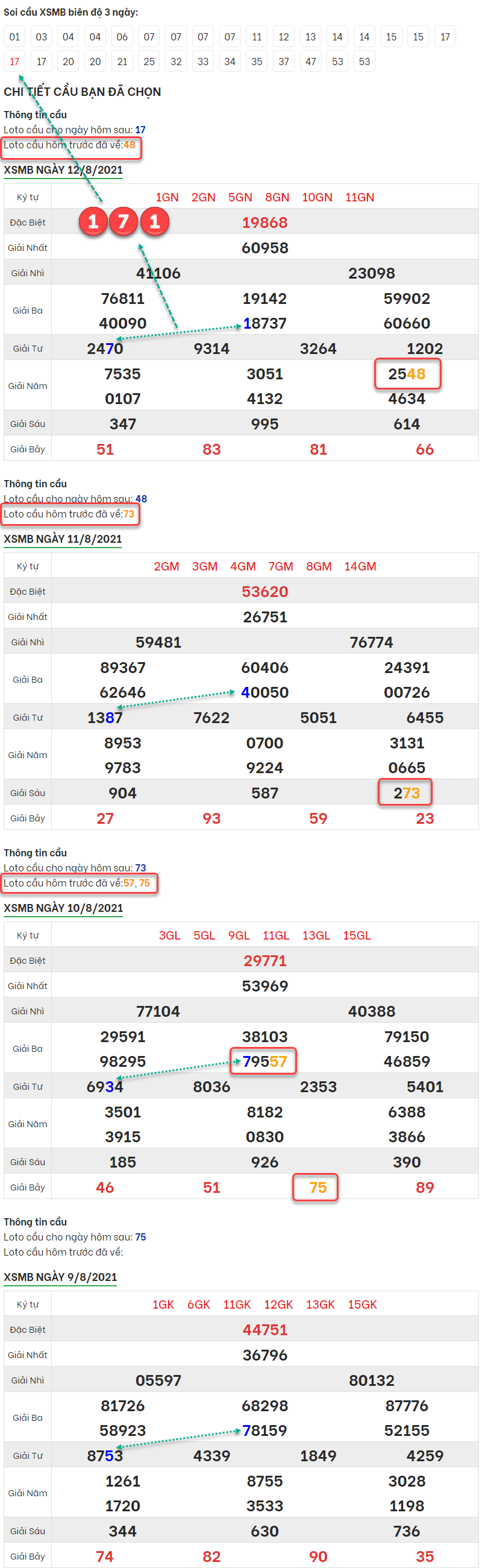Select loto number 03 box
482x1568 pixels.
tap(42, 37)
